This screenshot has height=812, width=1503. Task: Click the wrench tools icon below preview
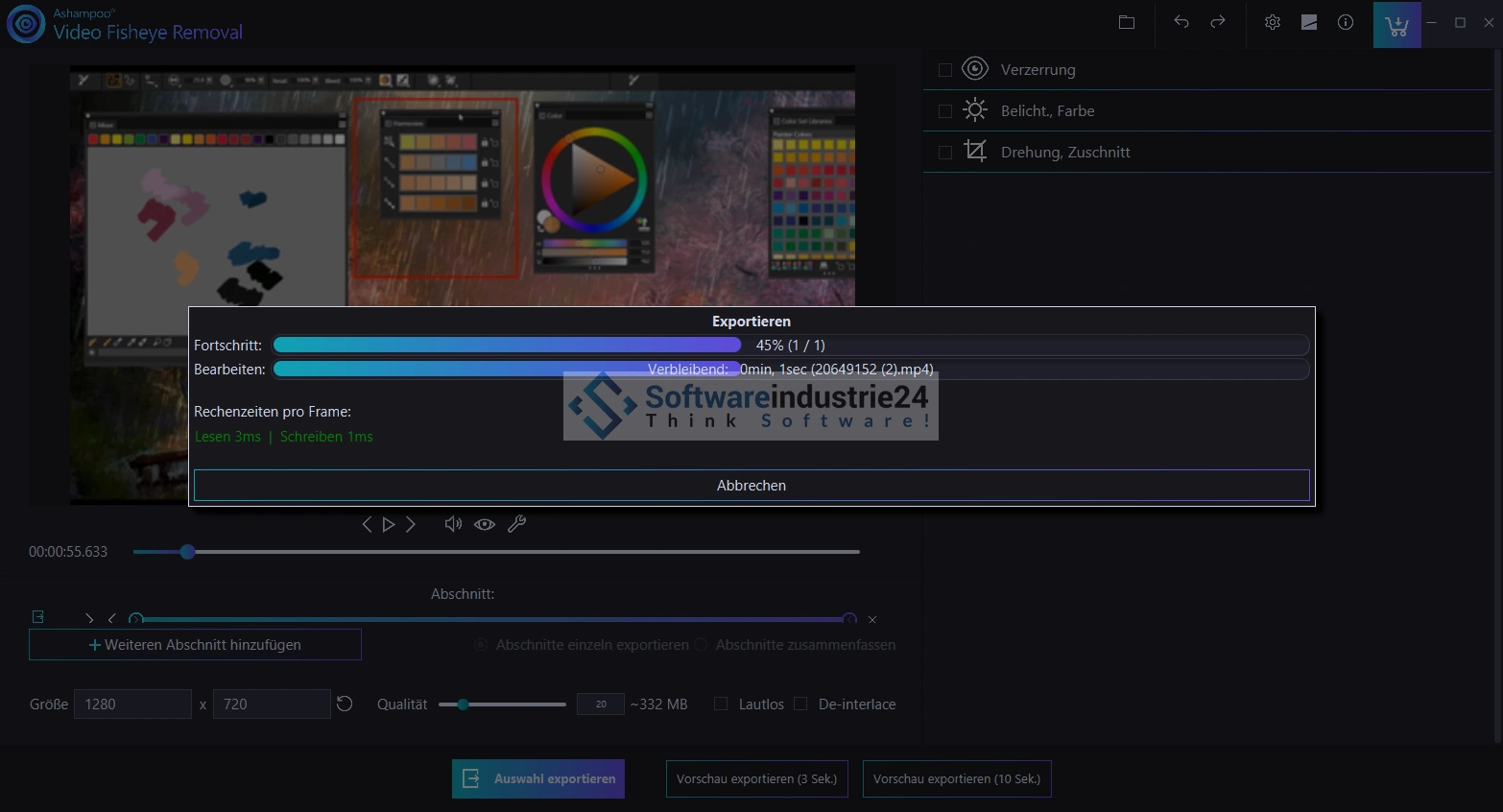click(516, 524)
